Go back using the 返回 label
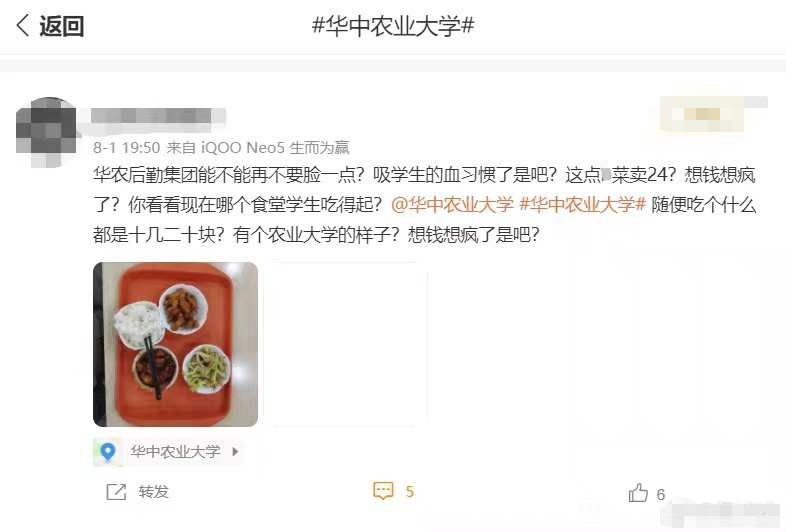This screenshot has height=532, width=786. (x=61, y=26)
